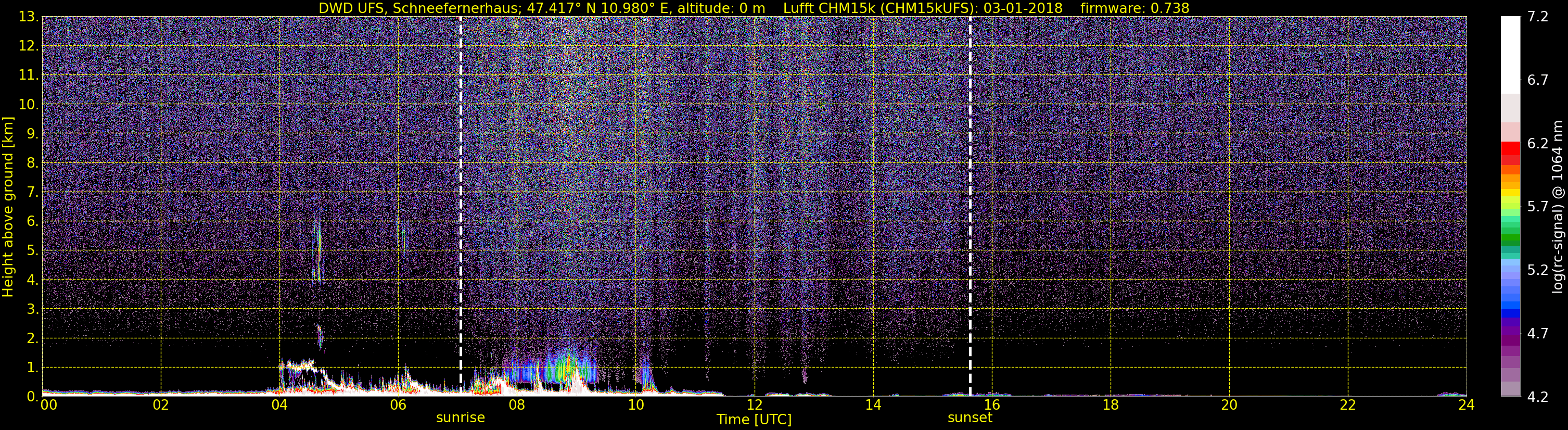1568x430 pixels.
Task: Click the '10.' height axis tick label
Action: 29,104
